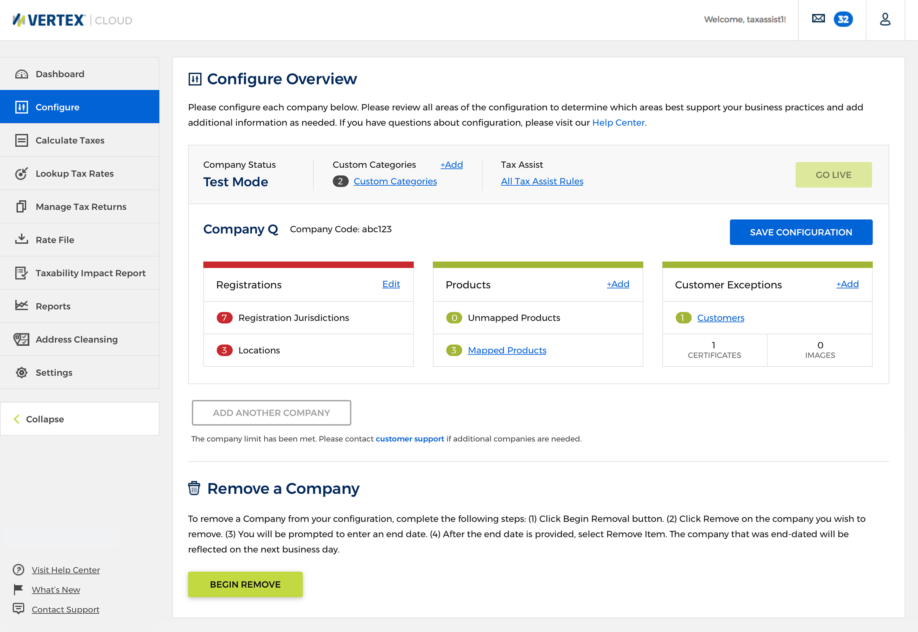Go to Address Cleansing
918x632 pixels.
[x=80, y=339]
